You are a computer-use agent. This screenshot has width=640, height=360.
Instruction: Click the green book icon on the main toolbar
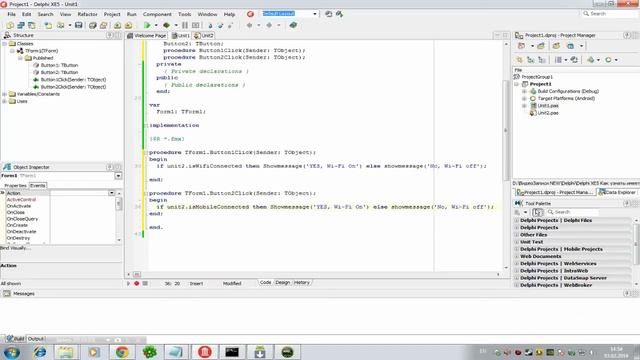coord(293,25)
